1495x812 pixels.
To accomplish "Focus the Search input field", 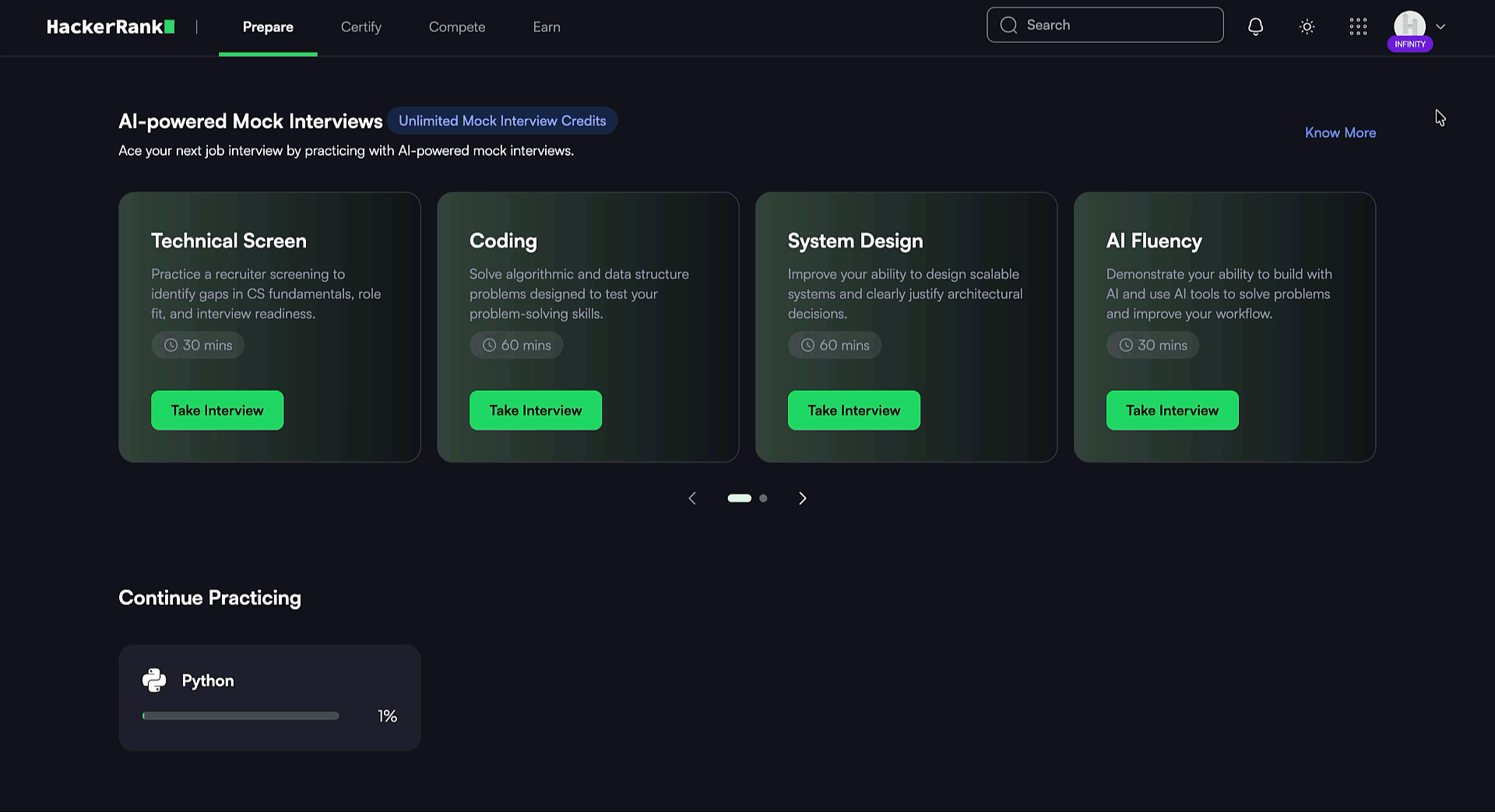I will (1105, 25).
